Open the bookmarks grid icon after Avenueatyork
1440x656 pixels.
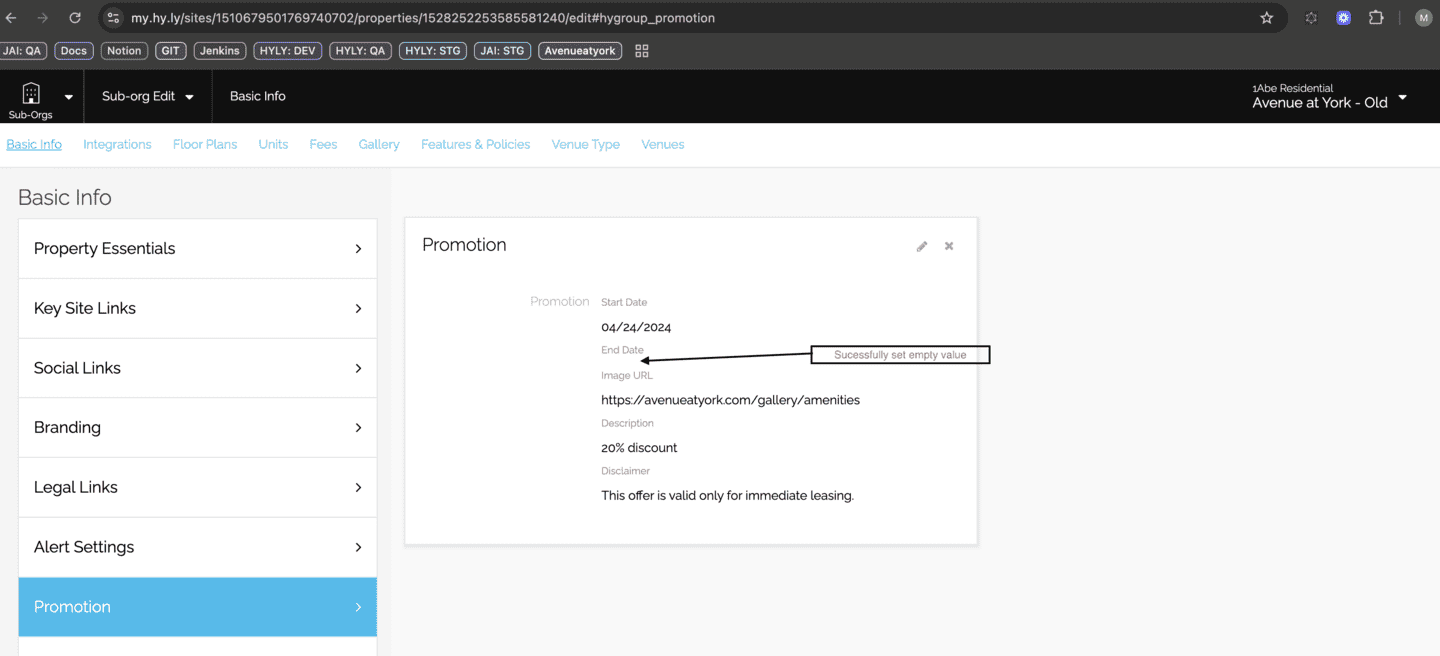642,51
